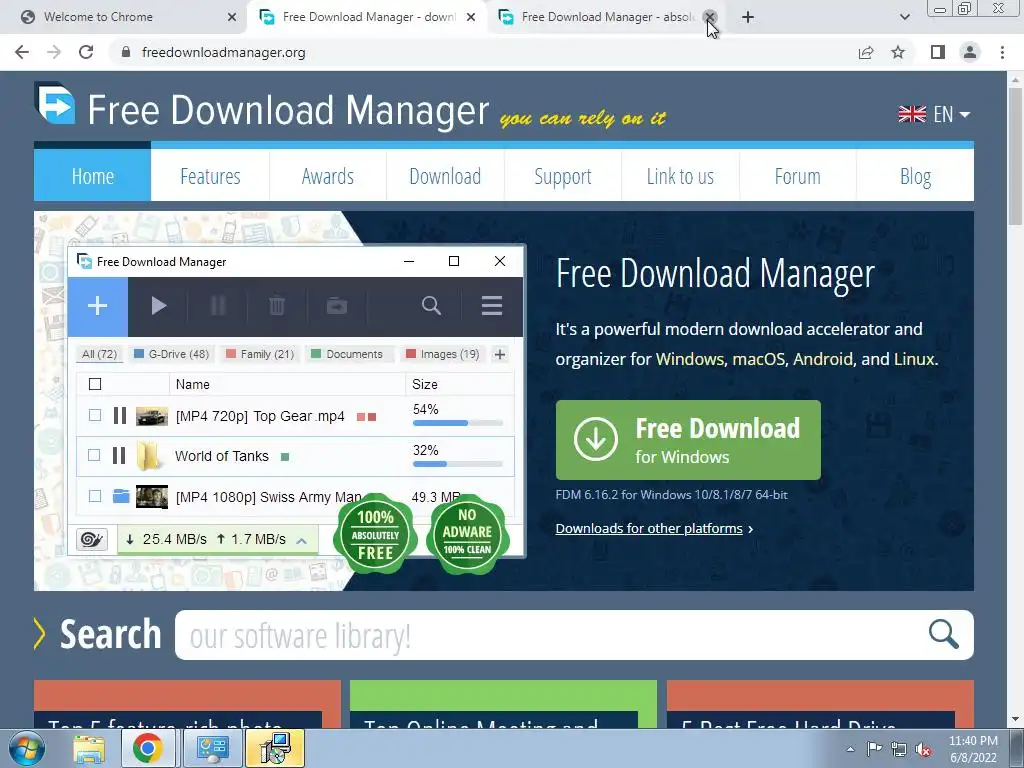
Task: Select the G-Drive (48) filter tag
Action: [172, 354]
